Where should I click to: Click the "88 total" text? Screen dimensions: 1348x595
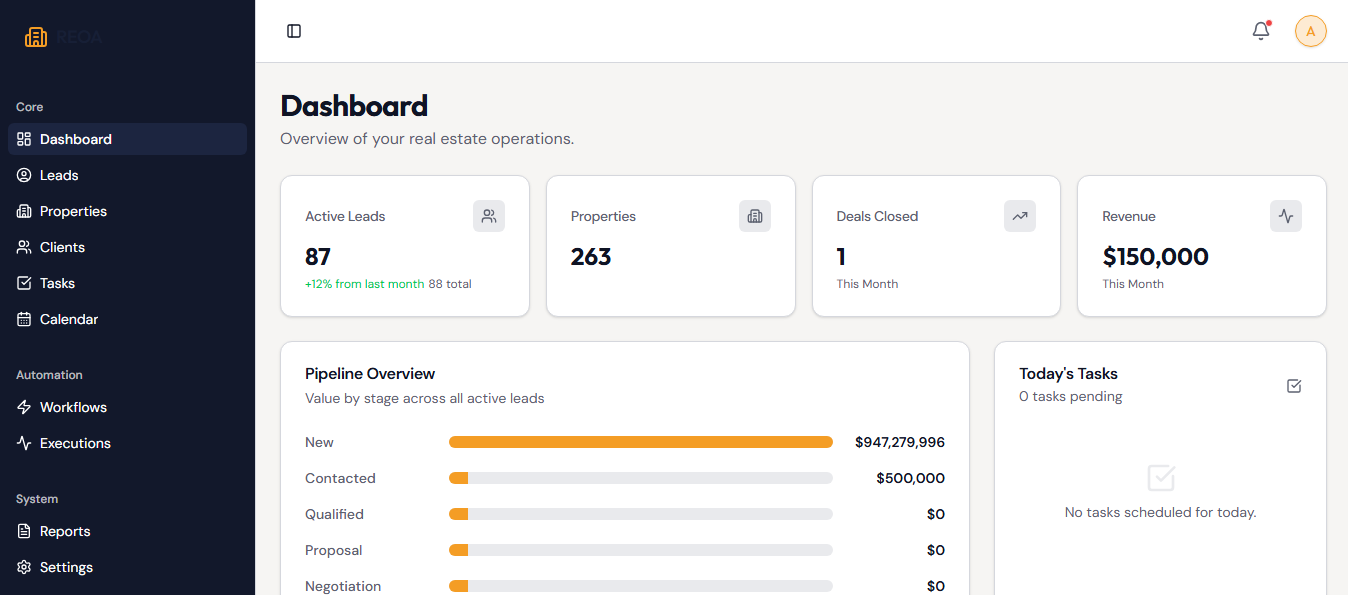pyautogui.click(x=450, y=284)
